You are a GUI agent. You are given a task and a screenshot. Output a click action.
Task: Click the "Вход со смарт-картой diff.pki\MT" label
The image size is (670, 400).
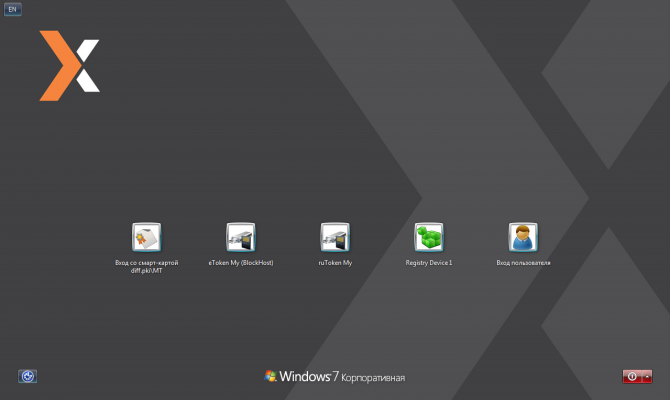[147, 267]
